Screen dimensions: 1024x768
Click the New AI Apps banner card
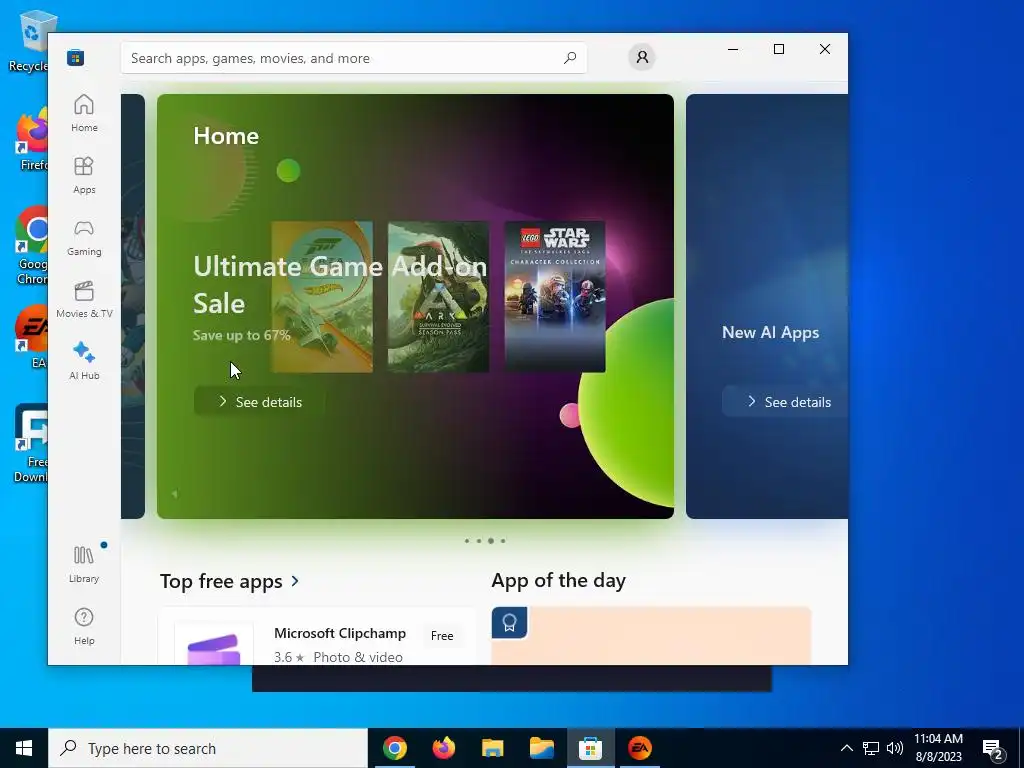pyautogui.click(x=767, y=306)
